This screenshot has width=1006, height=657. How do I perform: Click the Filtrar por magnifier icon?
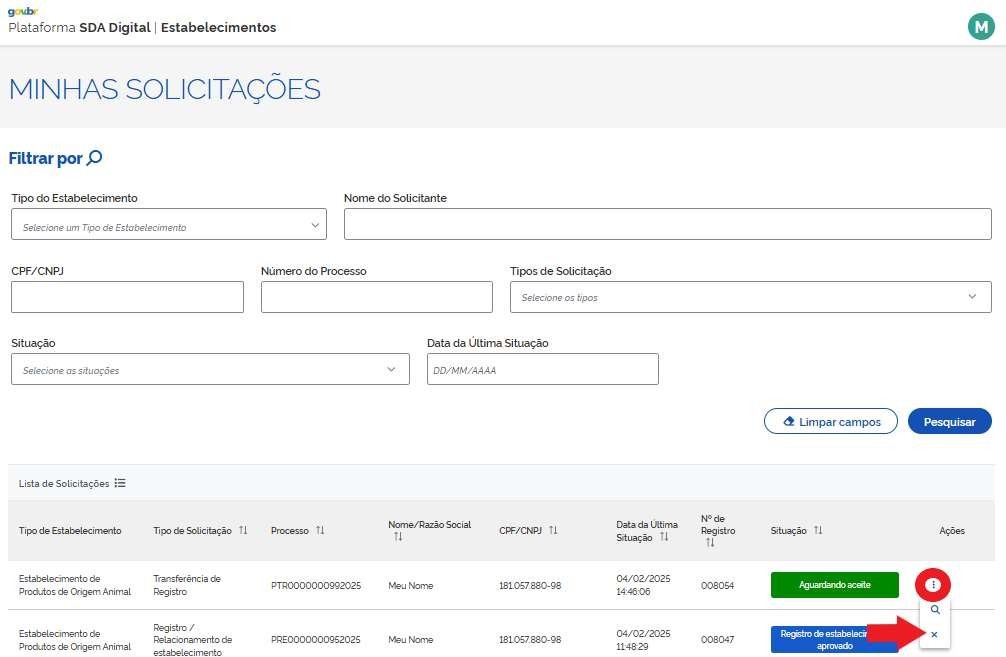coord(95,158)
